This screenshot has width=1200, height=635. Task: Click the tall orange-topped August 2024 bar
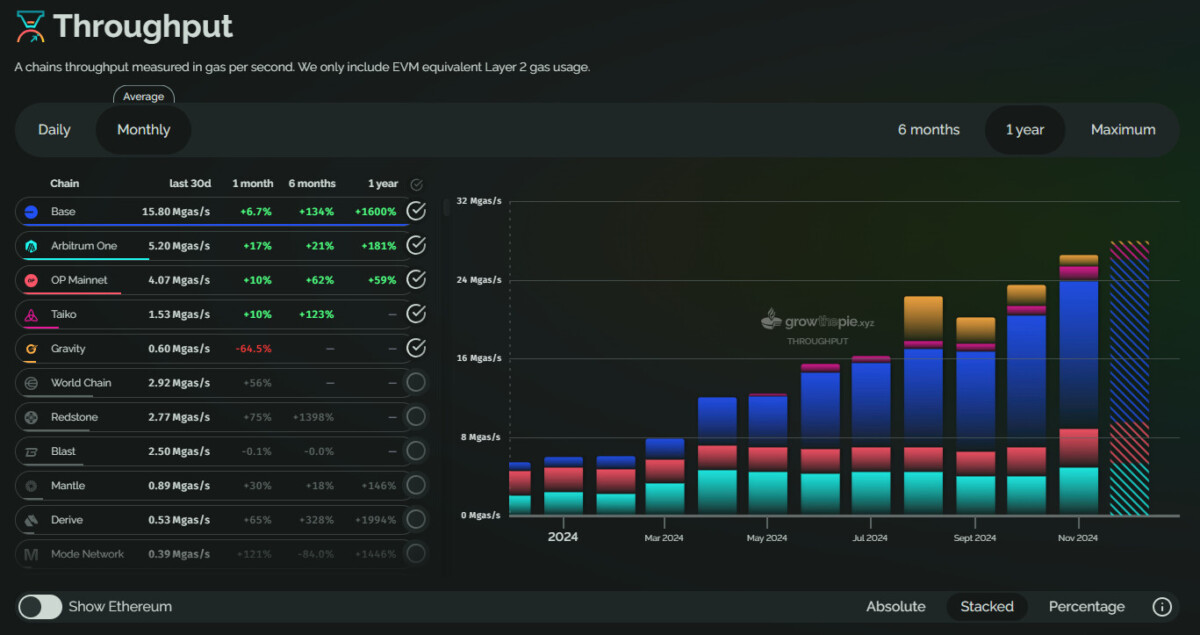tap(923, 405)
